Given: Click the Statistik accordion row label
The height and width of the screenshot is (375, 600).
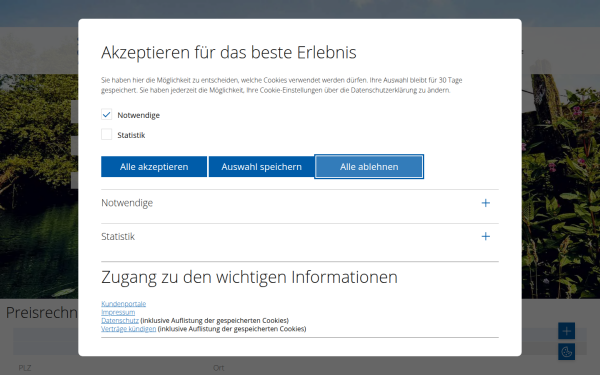Looking at the screenshot, I should click(x=118, y=236).
